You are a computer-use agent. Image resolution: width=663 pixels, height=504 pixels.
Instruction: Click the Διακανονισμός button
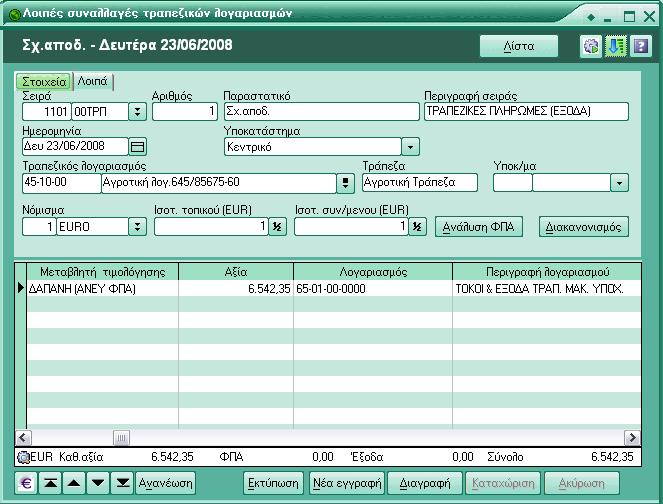coord(584,227)
